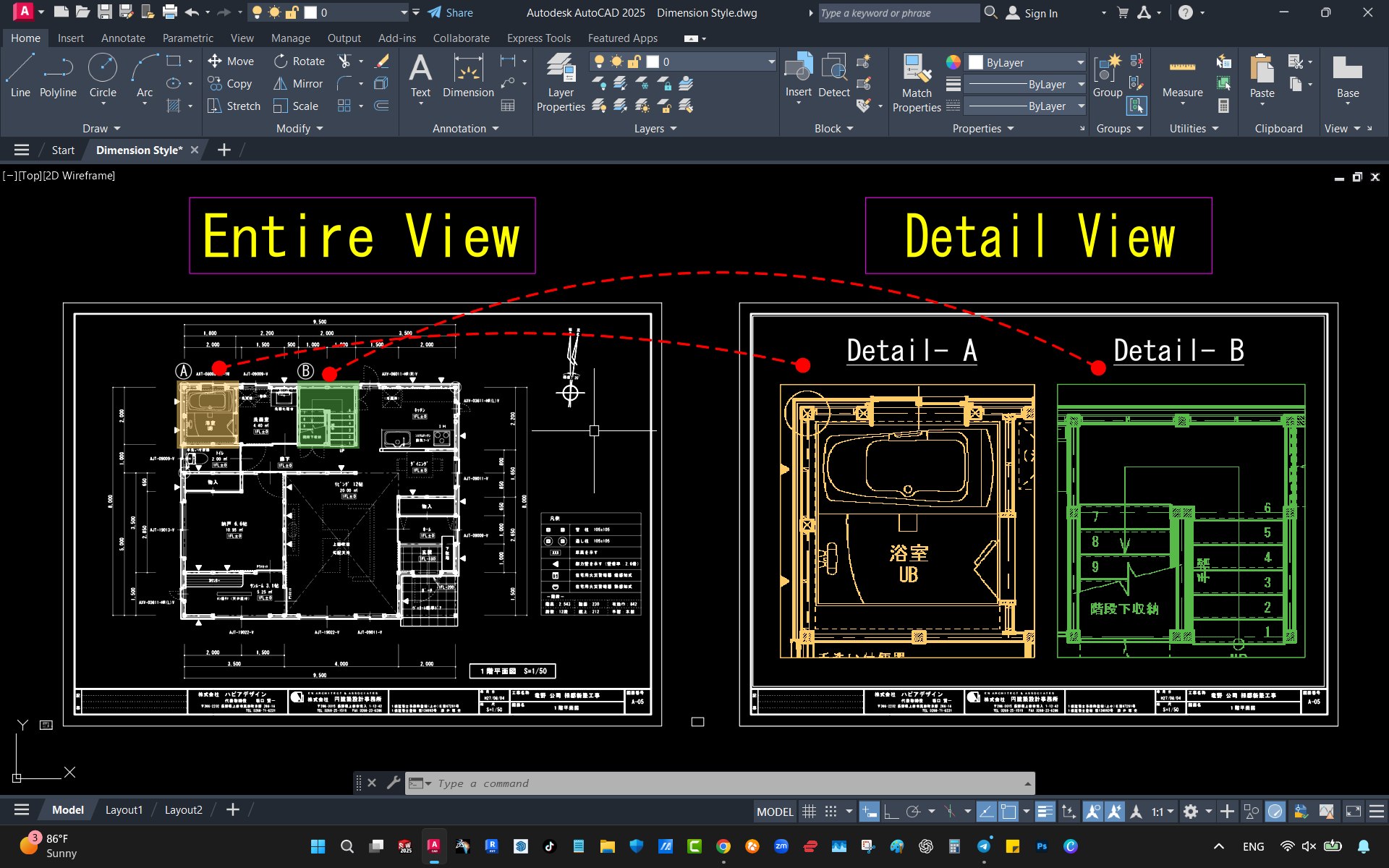This screenshot has width=1389, height=868.
Task: Click the Undo arrow icon
Action: pyautogui.click(x=192, y=12)
